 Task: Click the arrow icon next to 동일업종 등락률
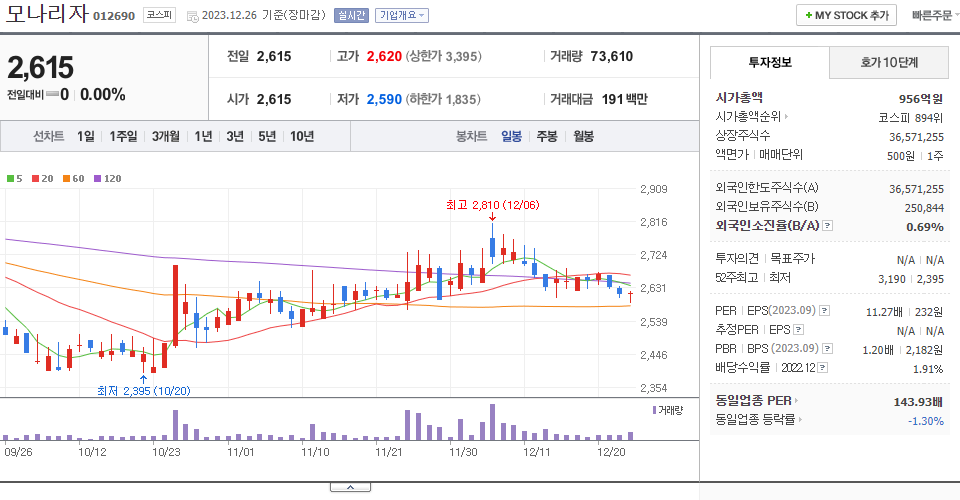[x=800, y=420]
